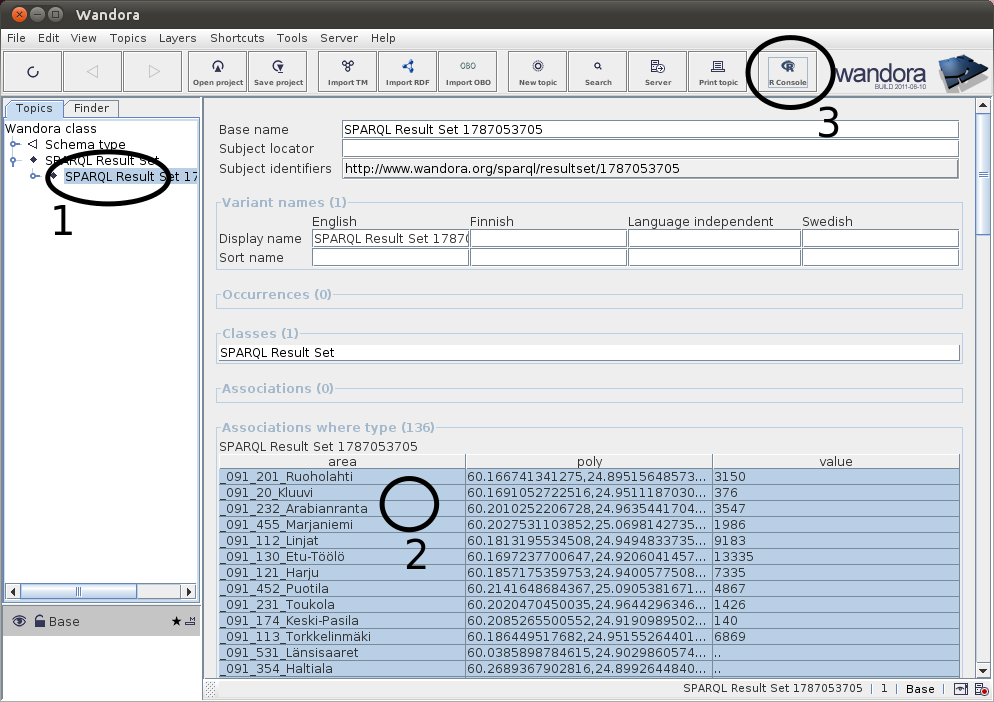Open the Layers menu

(179, 38)
